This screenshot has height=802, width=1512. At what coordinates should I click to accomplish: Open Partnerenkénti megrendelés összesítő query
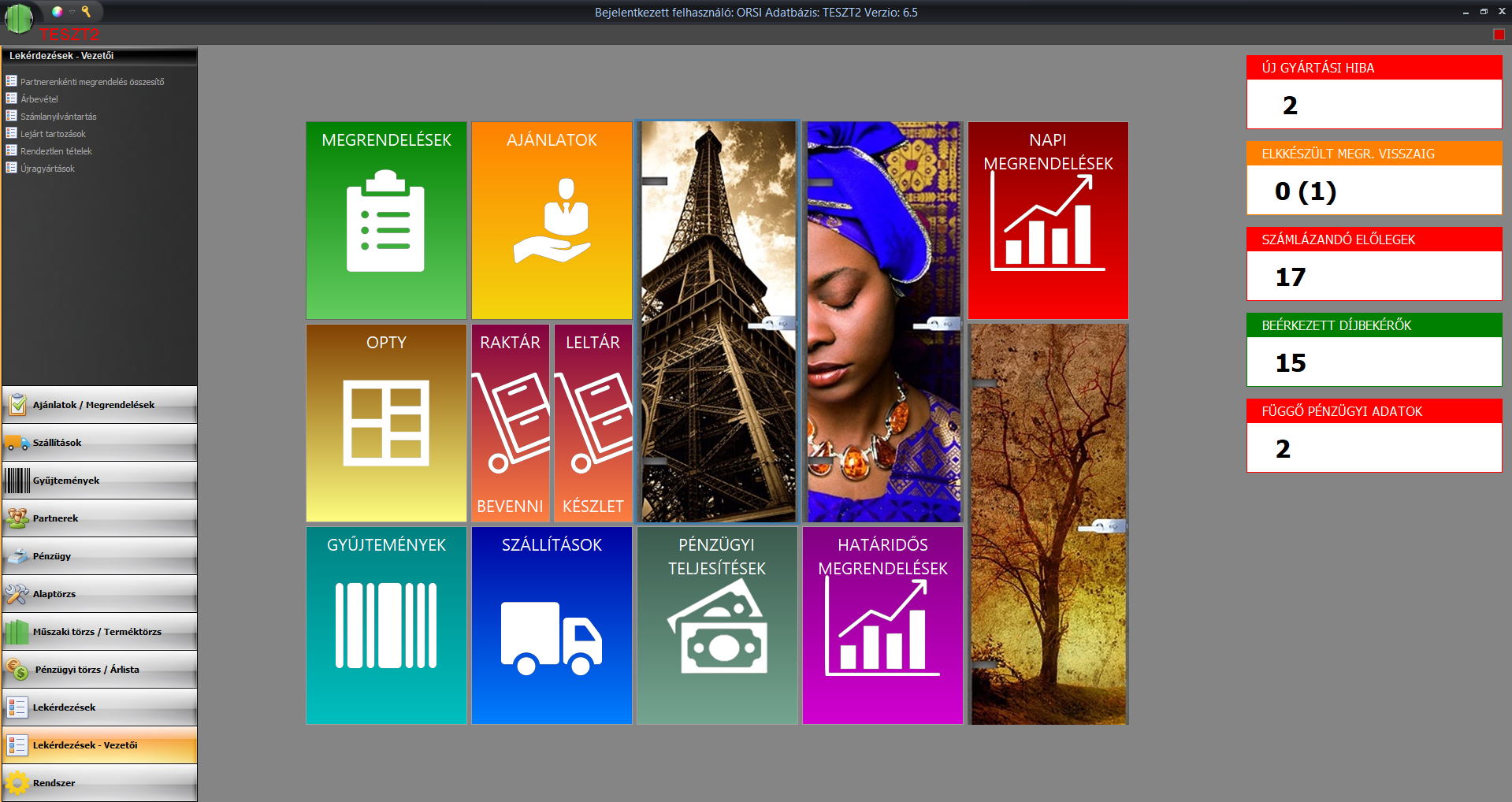click(91, 82)
